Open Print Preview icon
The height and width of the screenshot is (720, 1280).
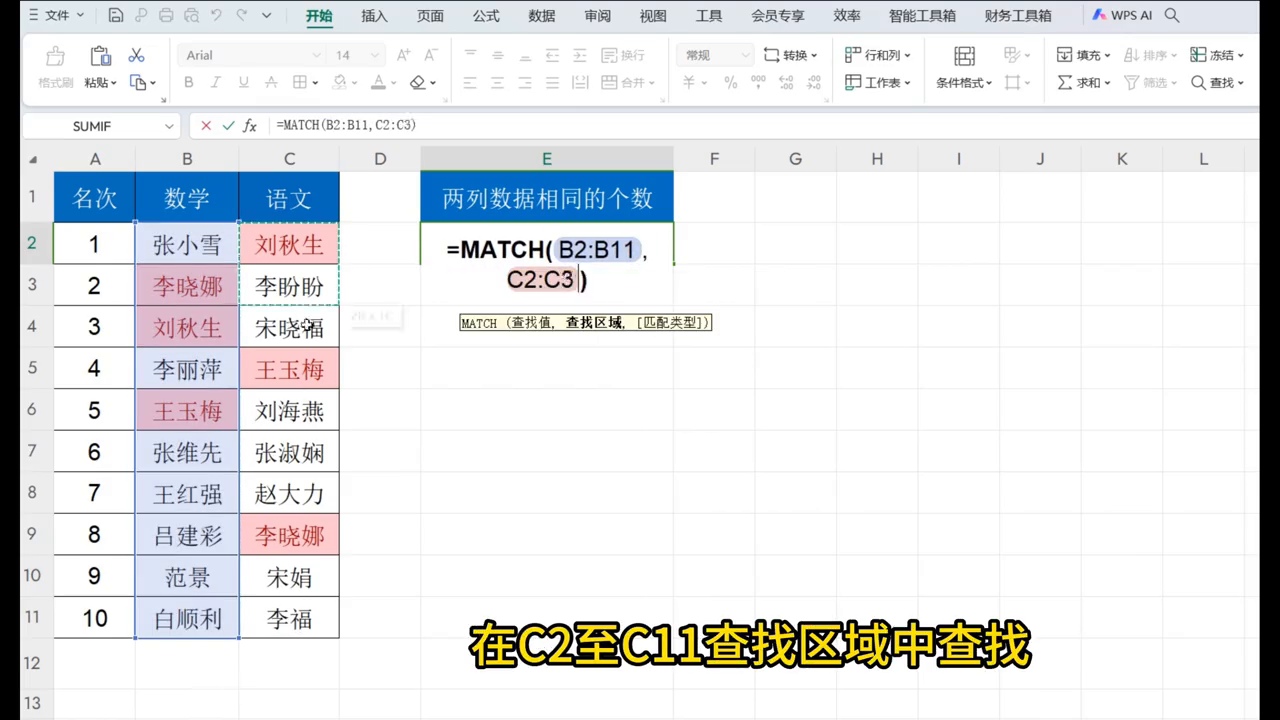pyautogui.click(x=190, y=16)
